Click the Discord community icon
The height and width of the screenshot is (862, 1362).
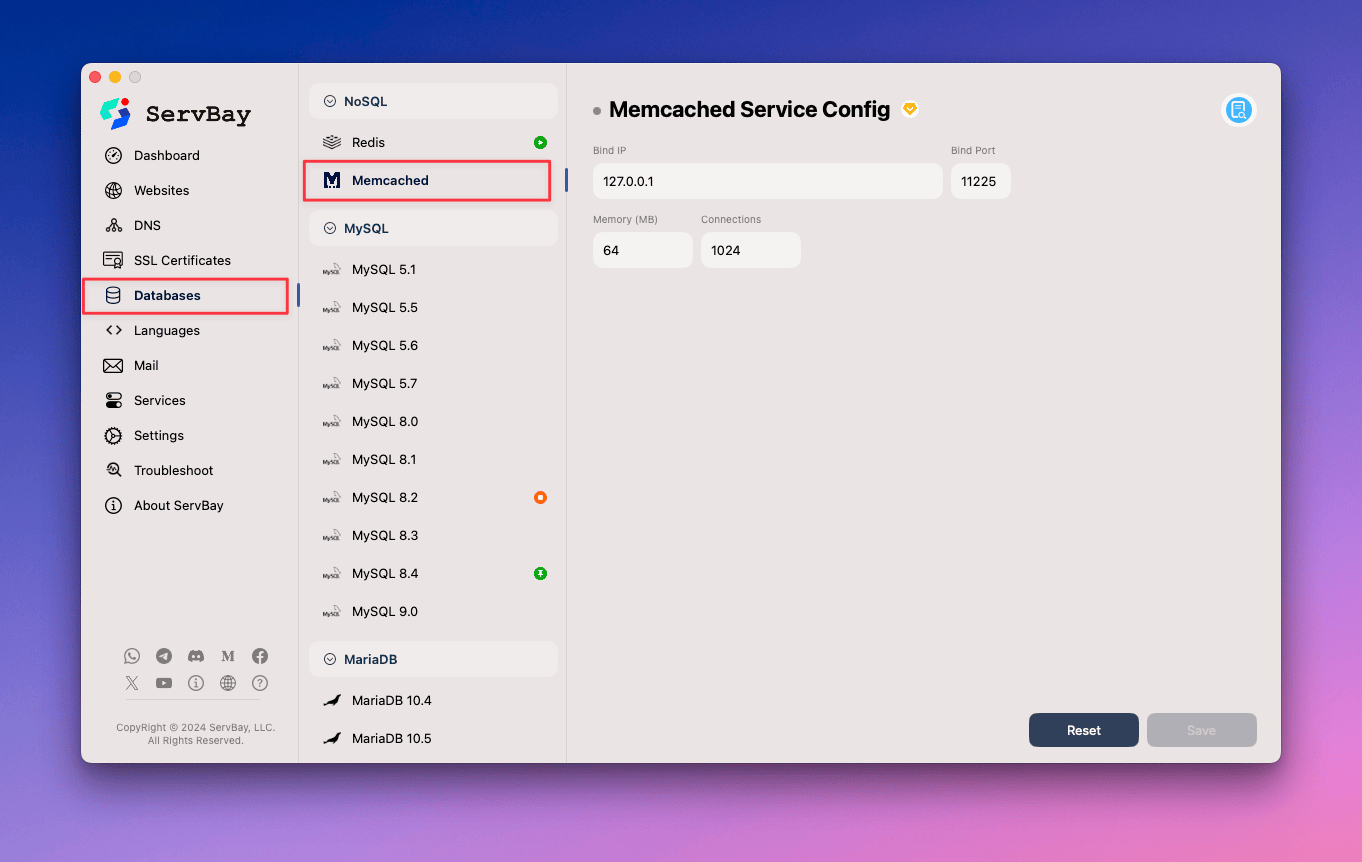(x=196, y=656)
